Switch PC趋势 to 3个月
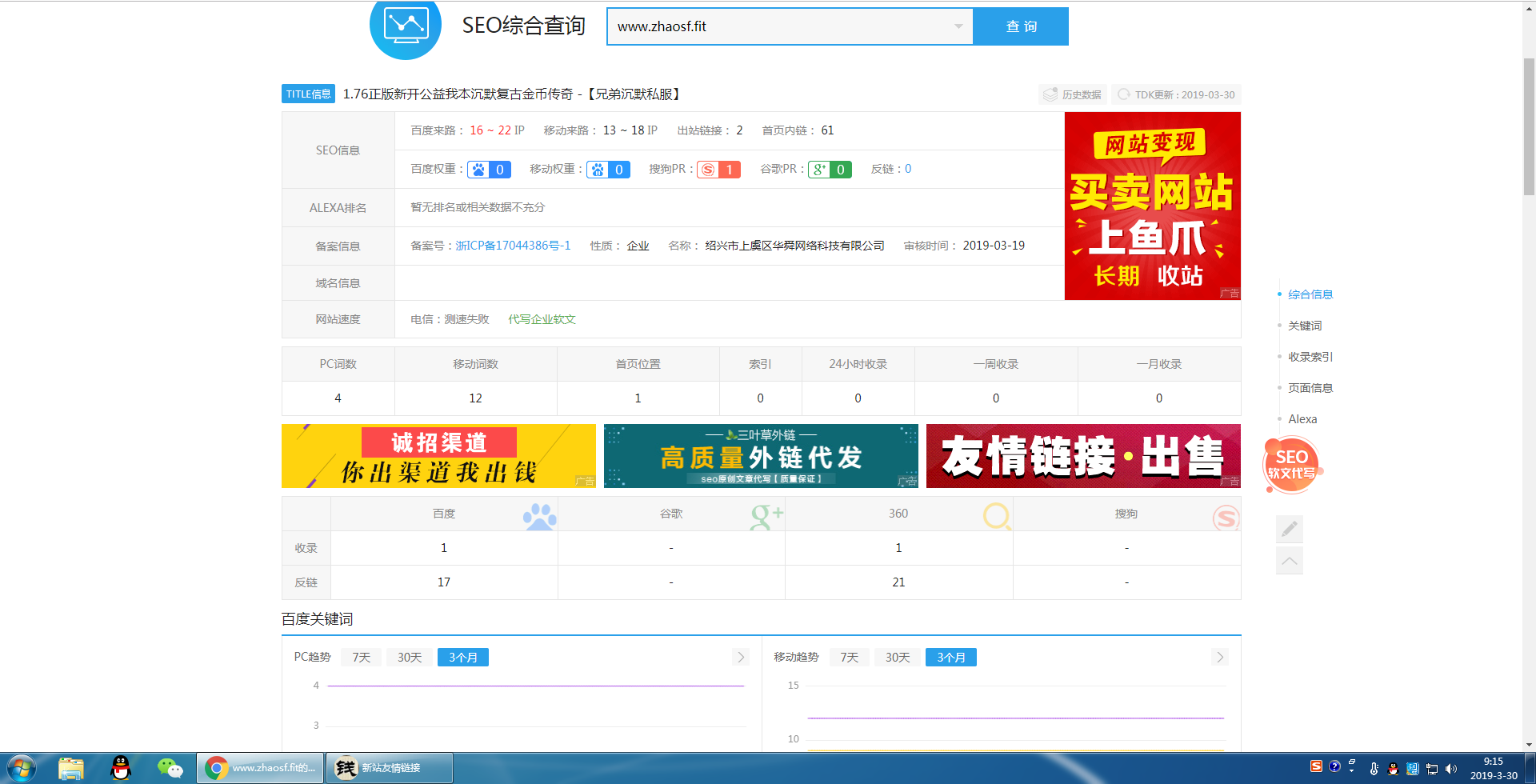The image size is (1536, 784). click(x=462, y=658)
